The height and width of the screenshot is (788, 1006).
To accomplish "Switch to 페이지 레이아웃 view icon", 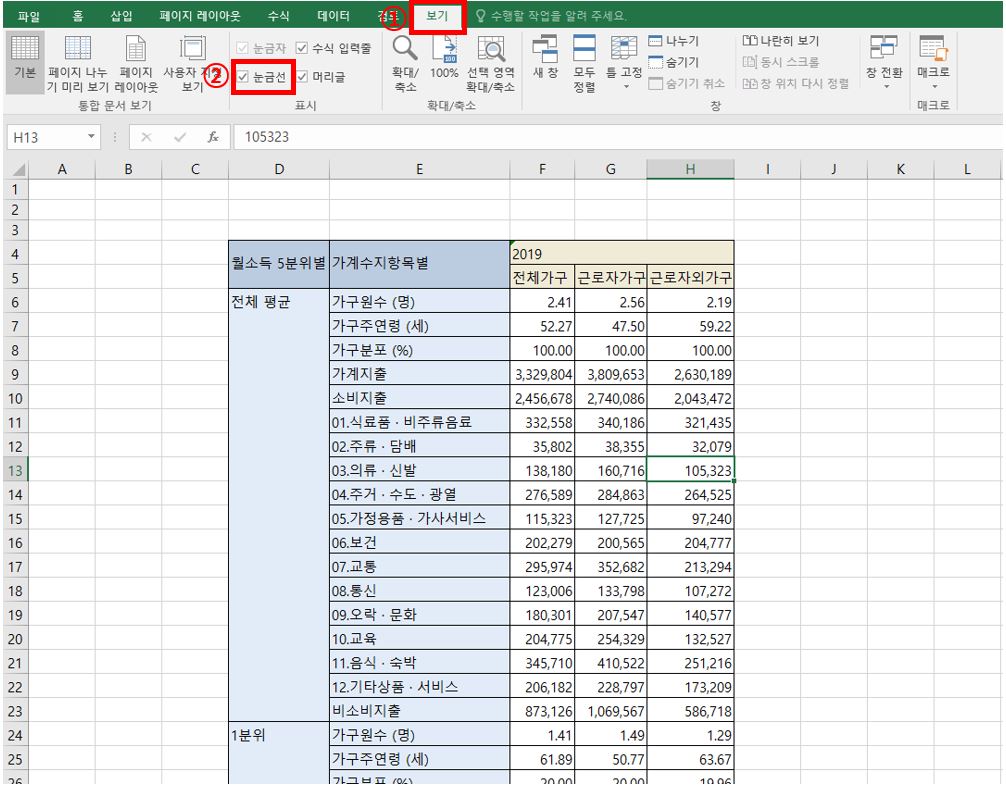I will coord(136,49).
